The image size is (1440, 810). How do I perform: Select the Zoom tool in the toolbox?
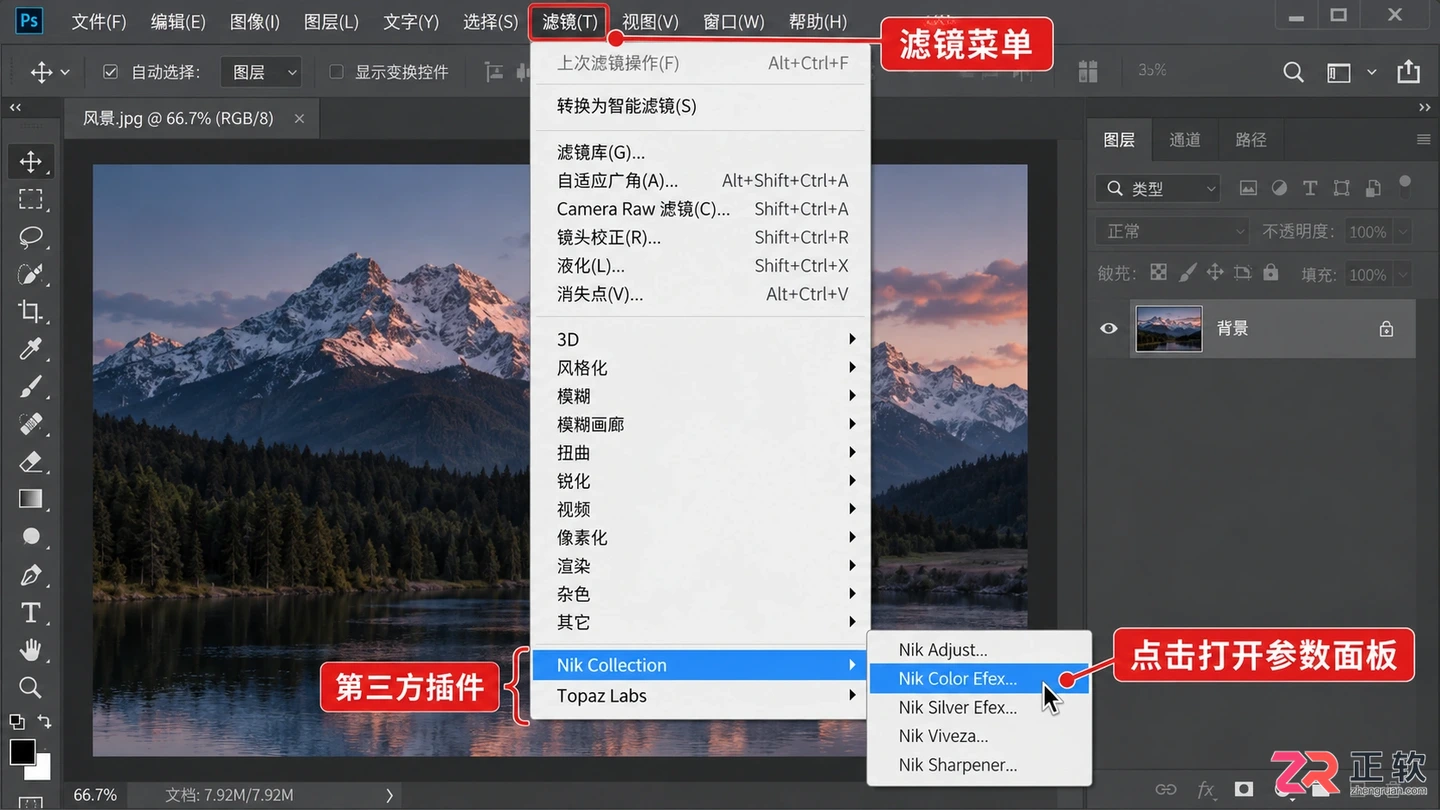(x=31, y=687)
